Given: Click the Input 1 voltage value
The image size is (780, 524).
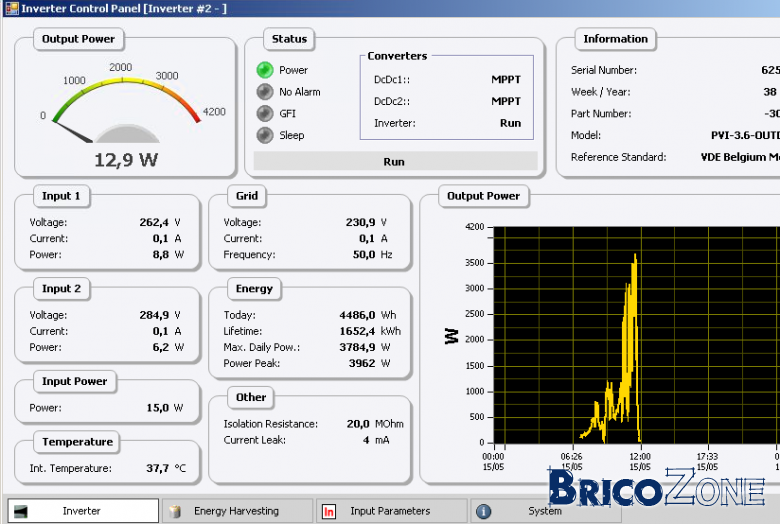Looking at the screenshot, I should [x=154, y=222].
